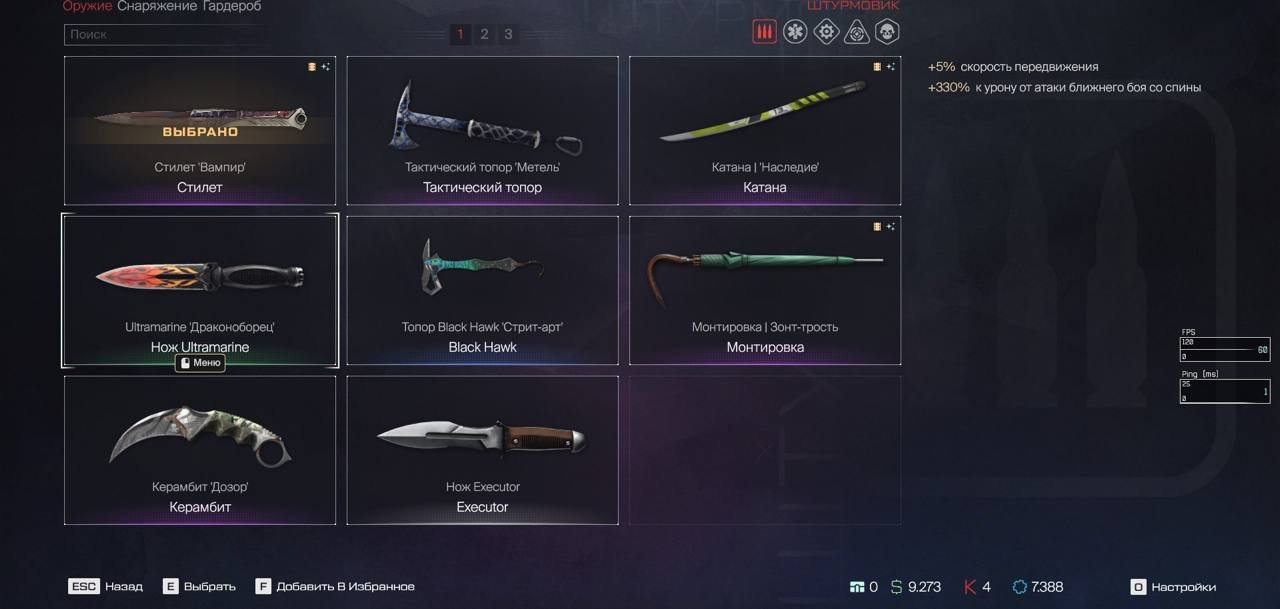Screen dimensions: 1280x609
Task: Open the Снаряжение tab
Action: coord(158,6)
